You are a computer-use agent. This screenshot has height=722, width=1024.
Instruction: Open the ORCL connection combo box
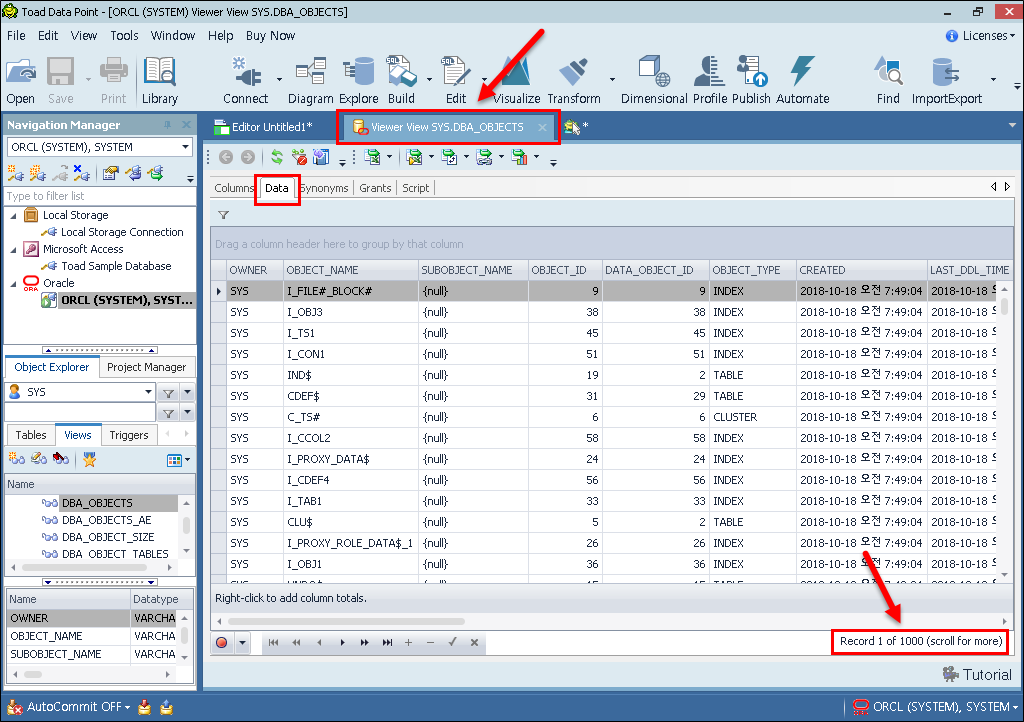tap(99, 147)
